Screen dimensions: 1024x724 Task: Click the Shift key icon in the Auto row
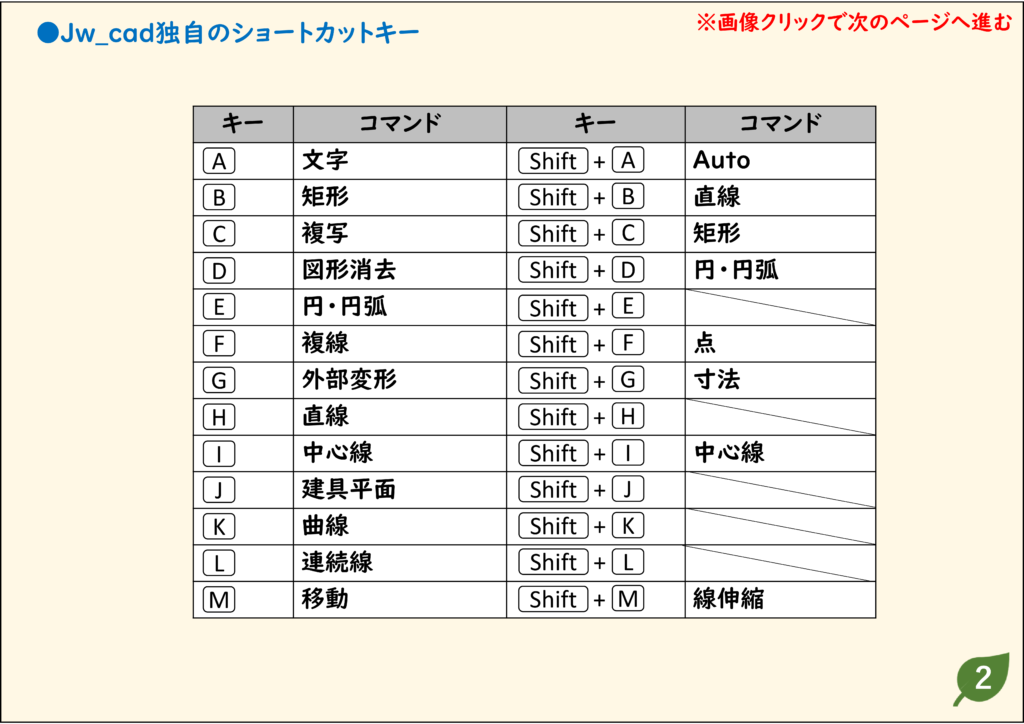[x=553, y=161]
